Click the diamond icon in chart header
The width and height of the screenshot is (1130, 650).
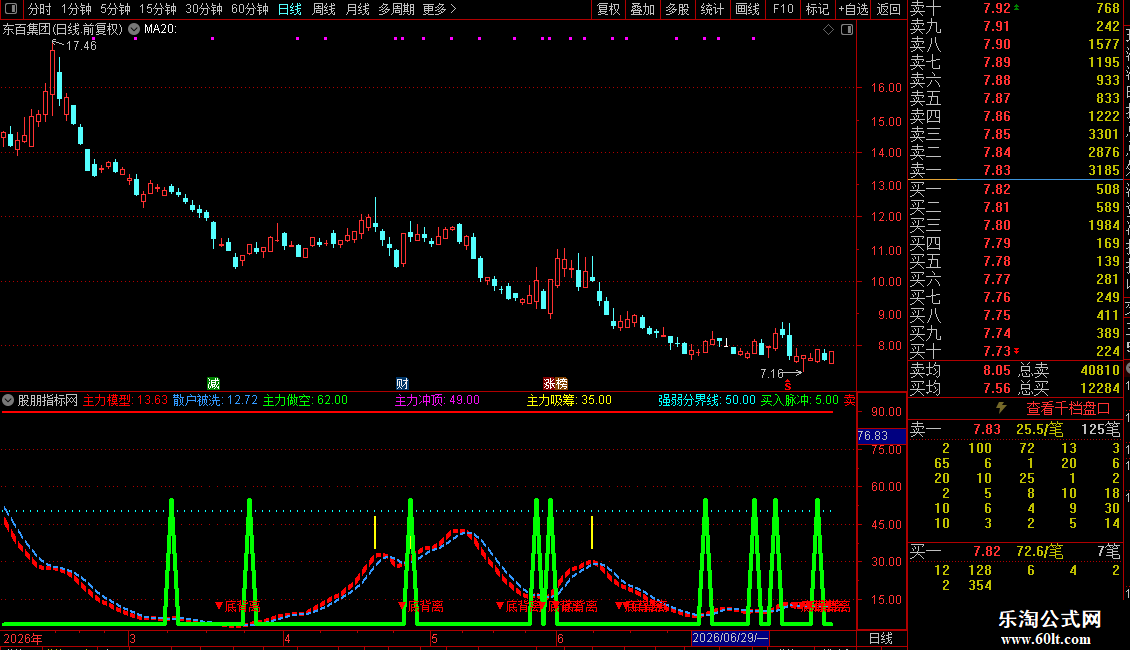tap(828, 30)
